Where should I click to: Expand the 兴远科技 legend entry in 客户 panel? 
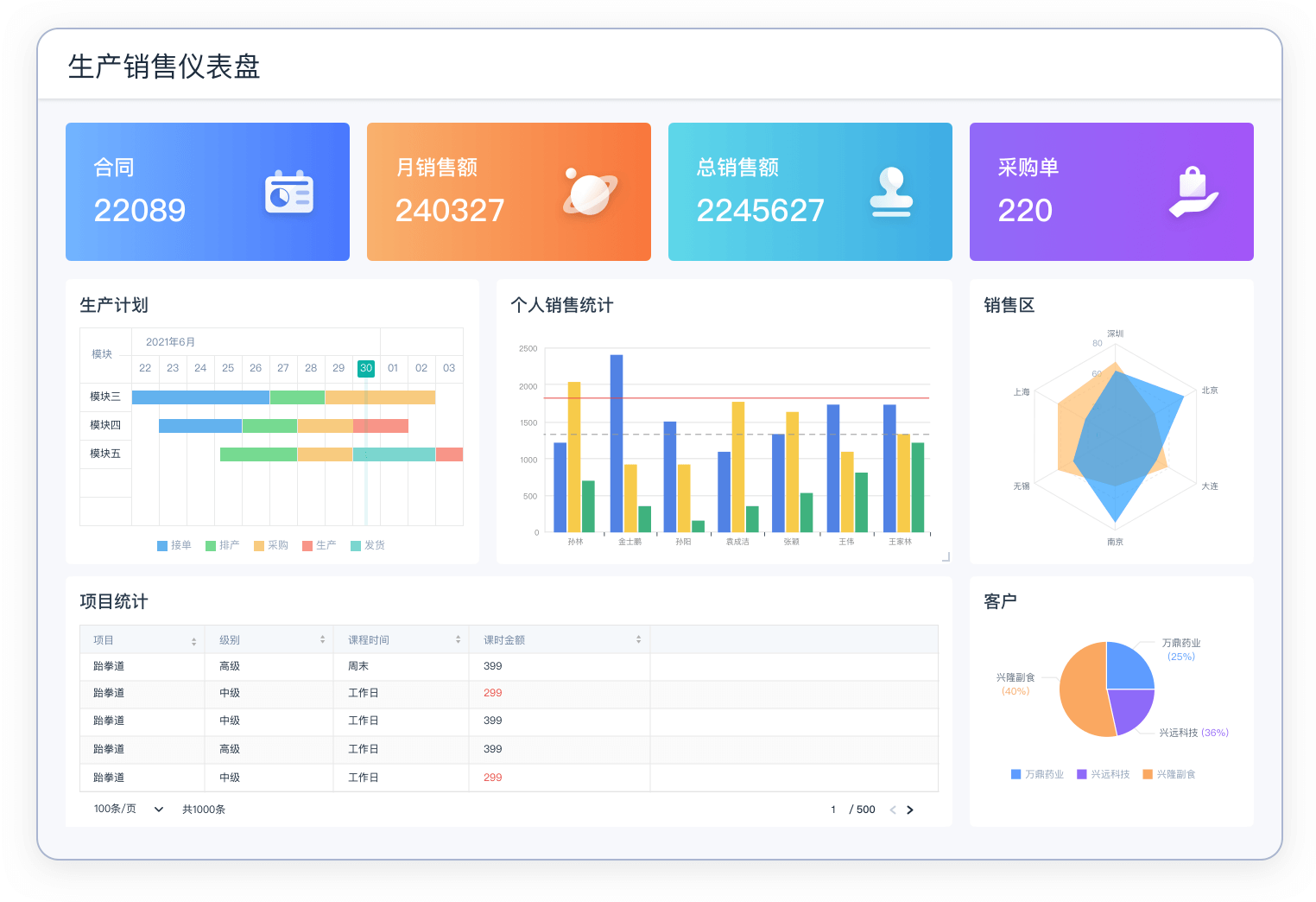click(1104, 774)
